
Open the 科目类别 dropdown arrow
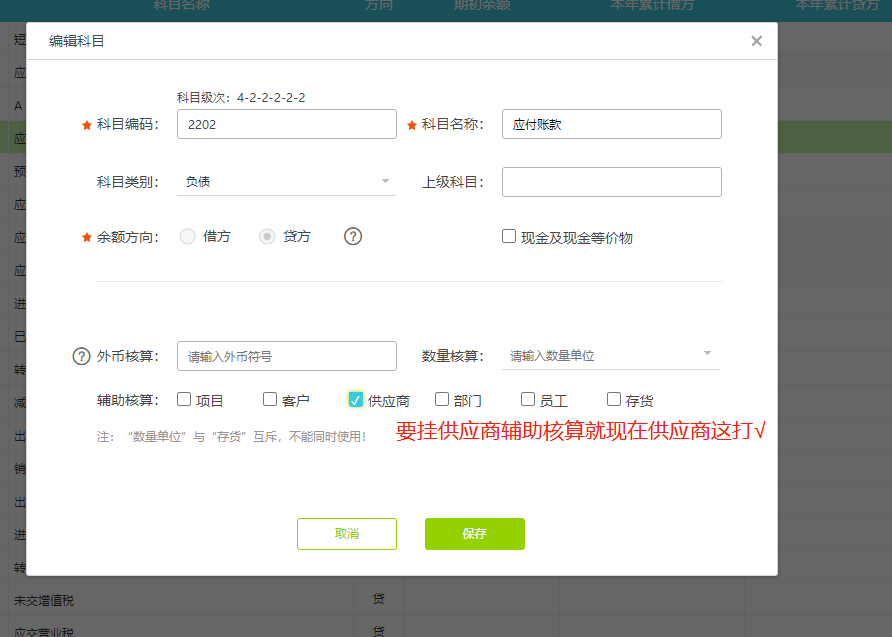[x=385, y=181]
